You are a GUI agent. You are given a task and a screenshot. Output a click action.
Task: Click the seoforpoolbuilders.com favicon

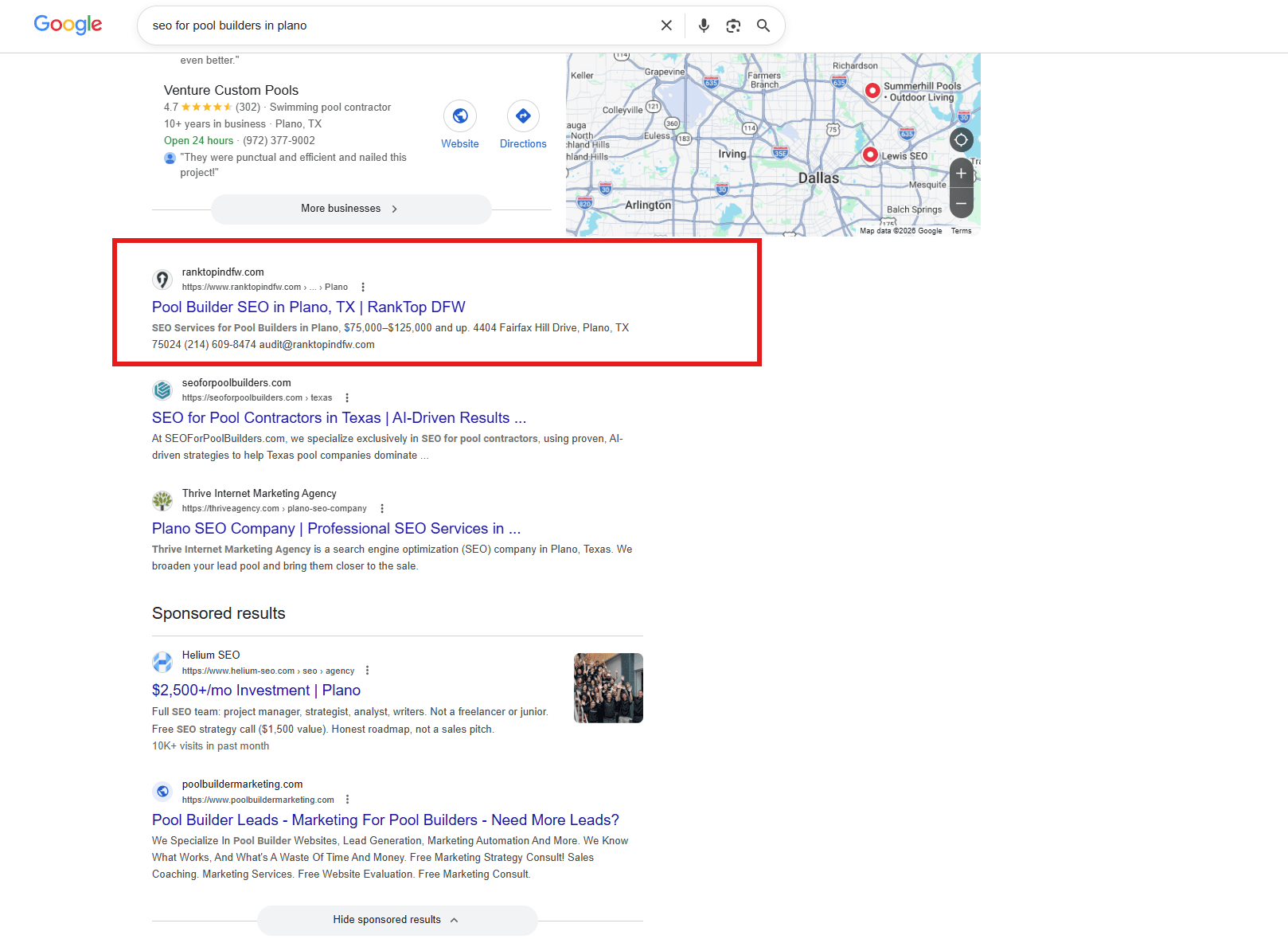point(162,390)
